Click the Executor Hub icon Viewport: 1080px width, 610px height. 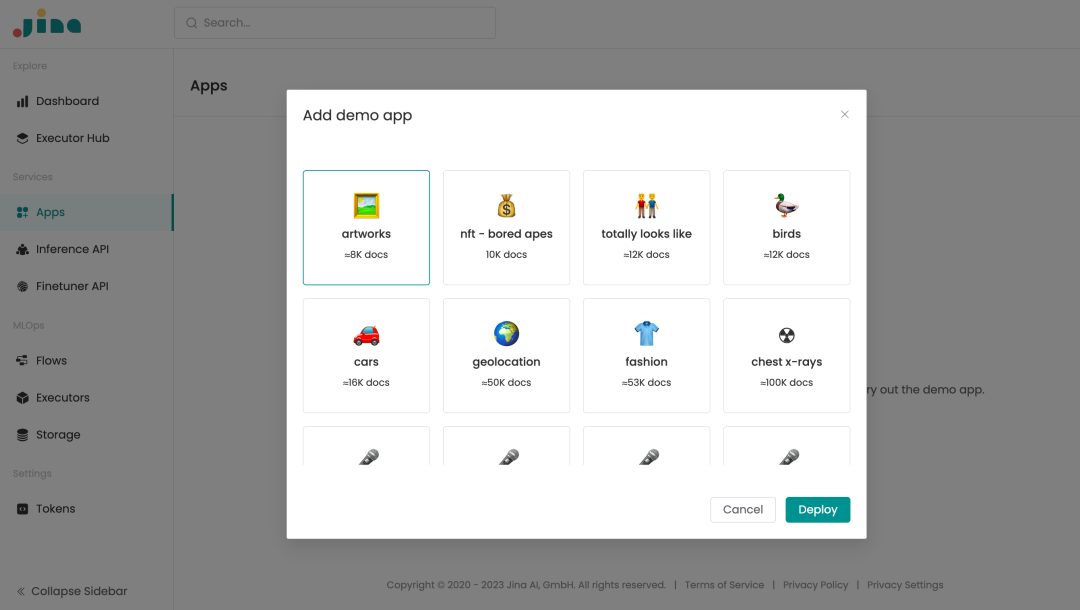pos(23,138)
